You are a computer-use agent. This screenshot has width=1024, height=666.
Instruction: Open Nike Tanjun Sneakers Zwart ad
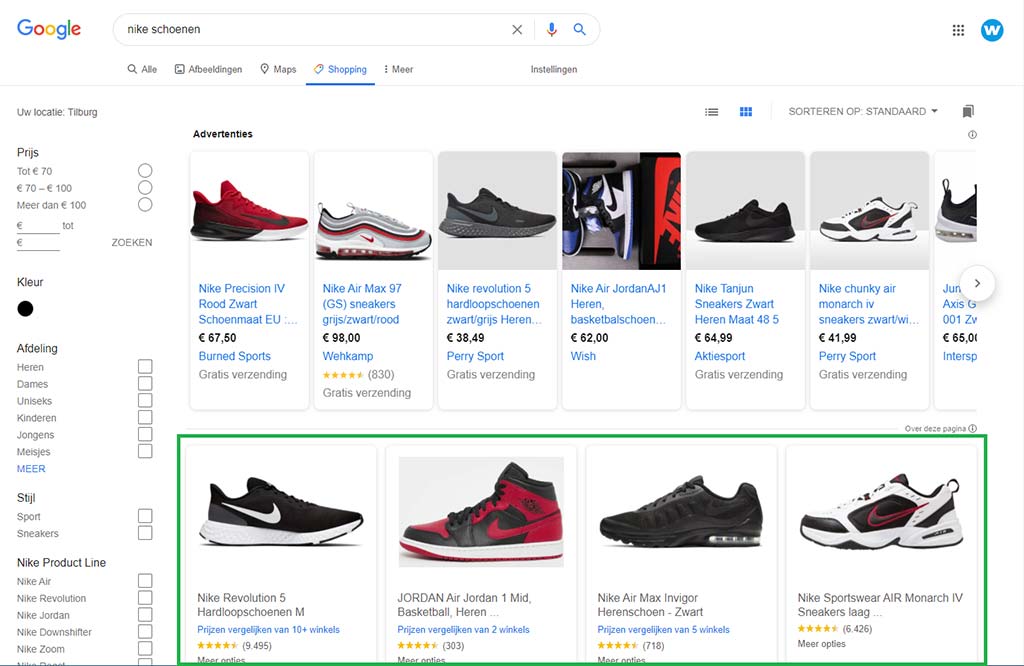click(x=737, y=304)
